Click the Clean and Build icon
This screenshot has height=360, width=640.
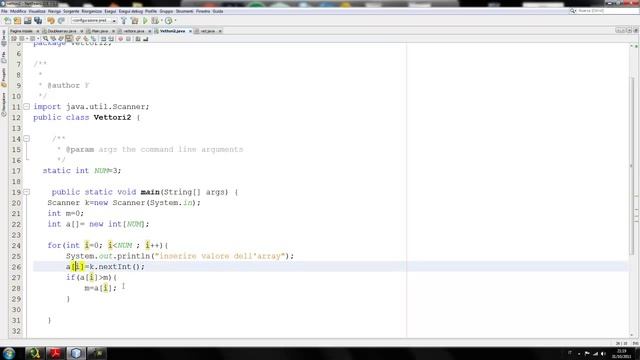[x=135, y=20]
